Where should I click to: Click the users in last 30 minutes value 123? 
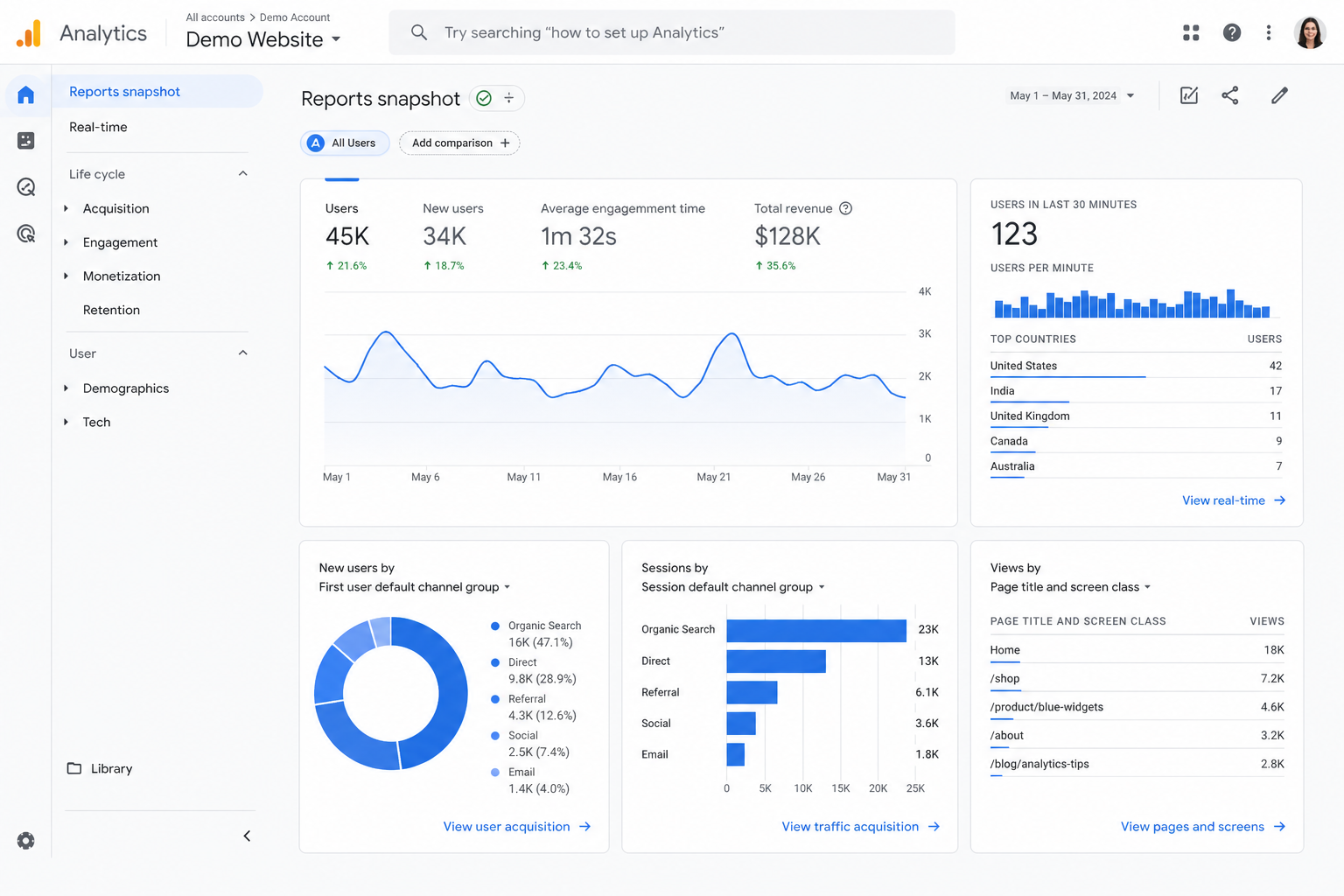[1014, 234]
